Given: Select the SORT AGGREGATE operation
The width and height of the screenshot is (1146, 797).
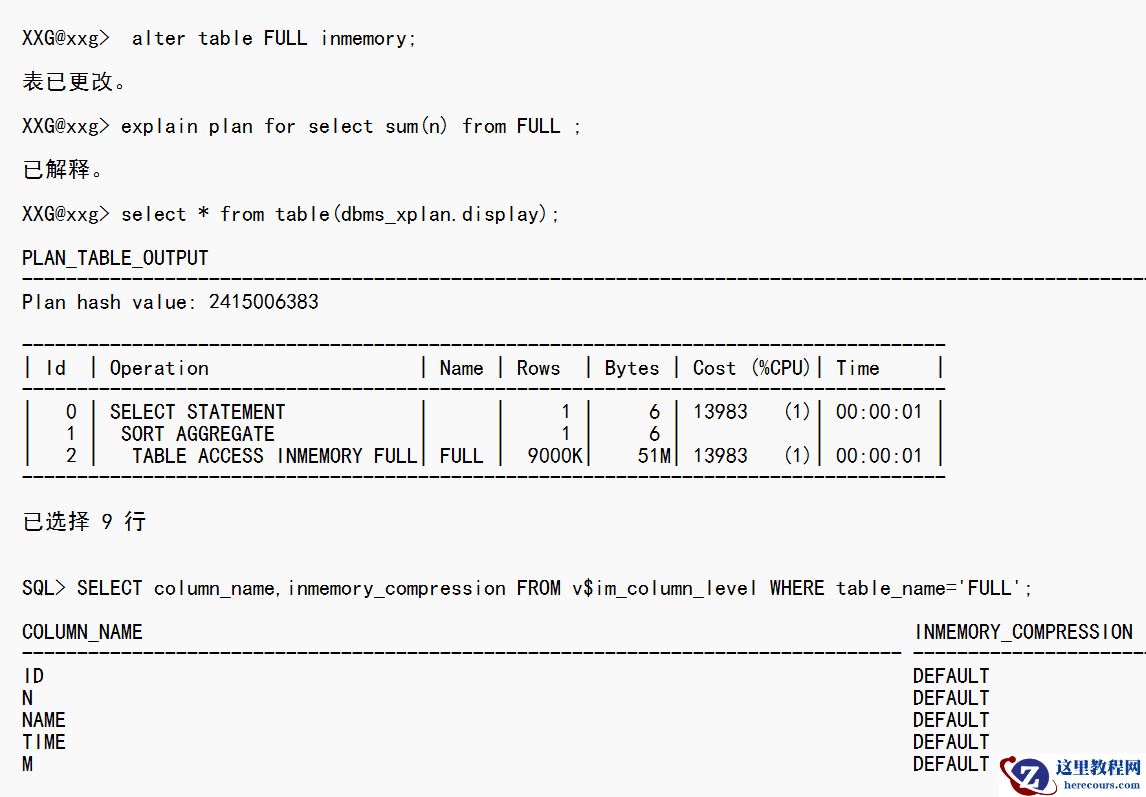Looking at the screenshot, I should tap(197, 434).
